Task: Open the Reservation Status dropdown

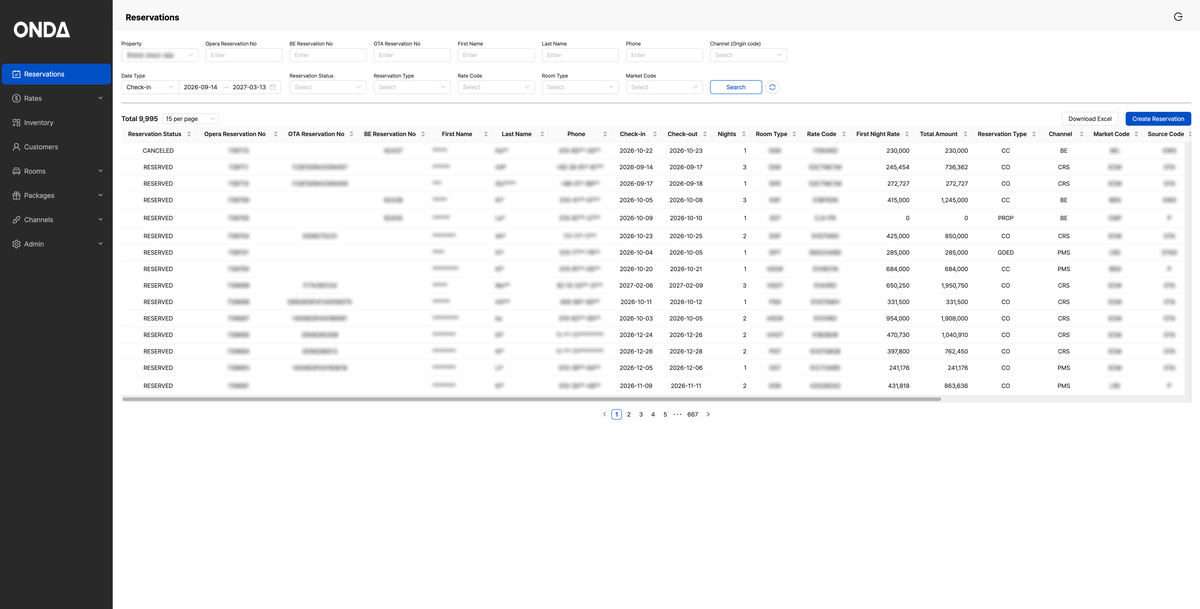Action: click(328, 87)
